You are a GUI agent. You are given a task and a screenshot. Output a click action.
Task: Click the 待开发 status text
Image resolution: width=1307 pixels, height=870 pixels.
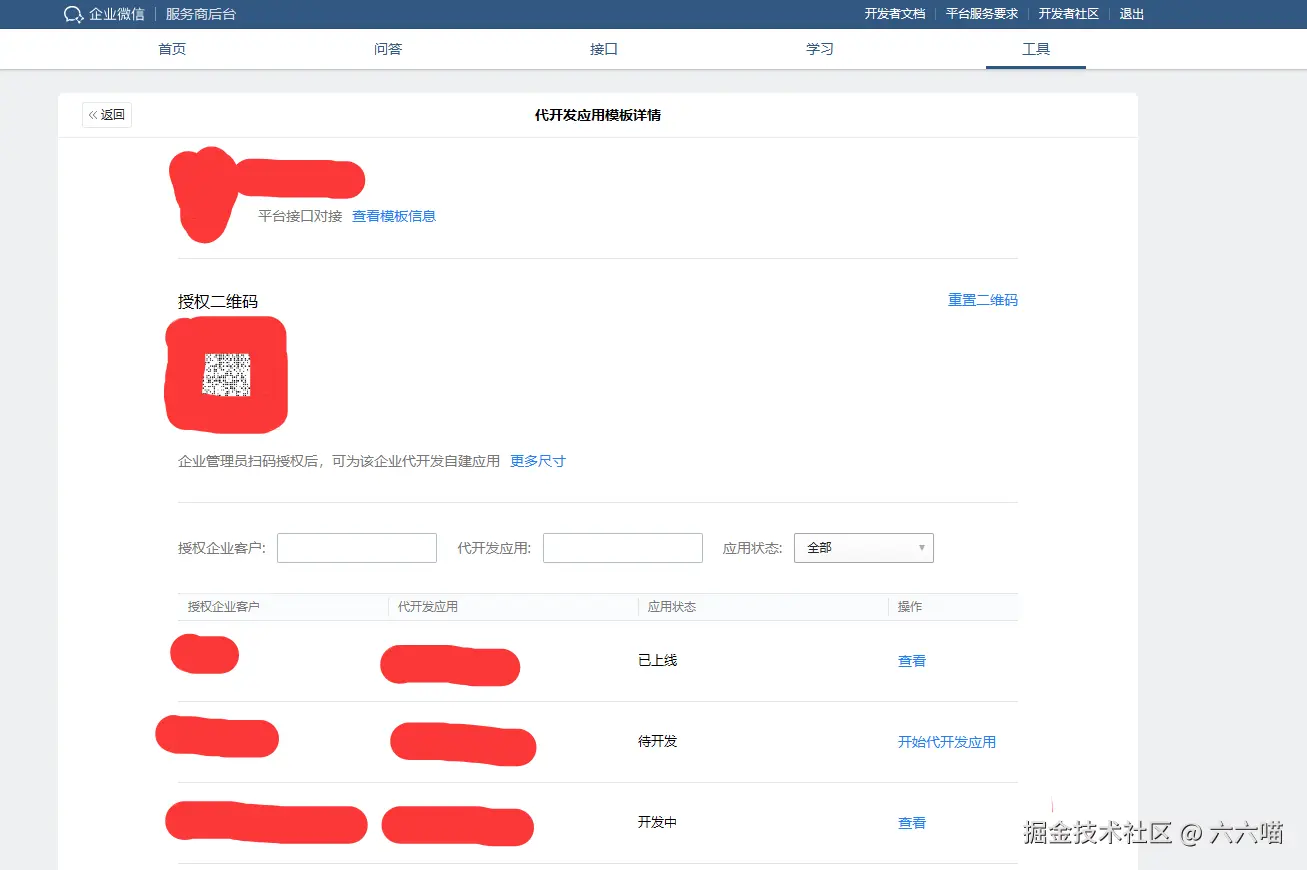658,741
